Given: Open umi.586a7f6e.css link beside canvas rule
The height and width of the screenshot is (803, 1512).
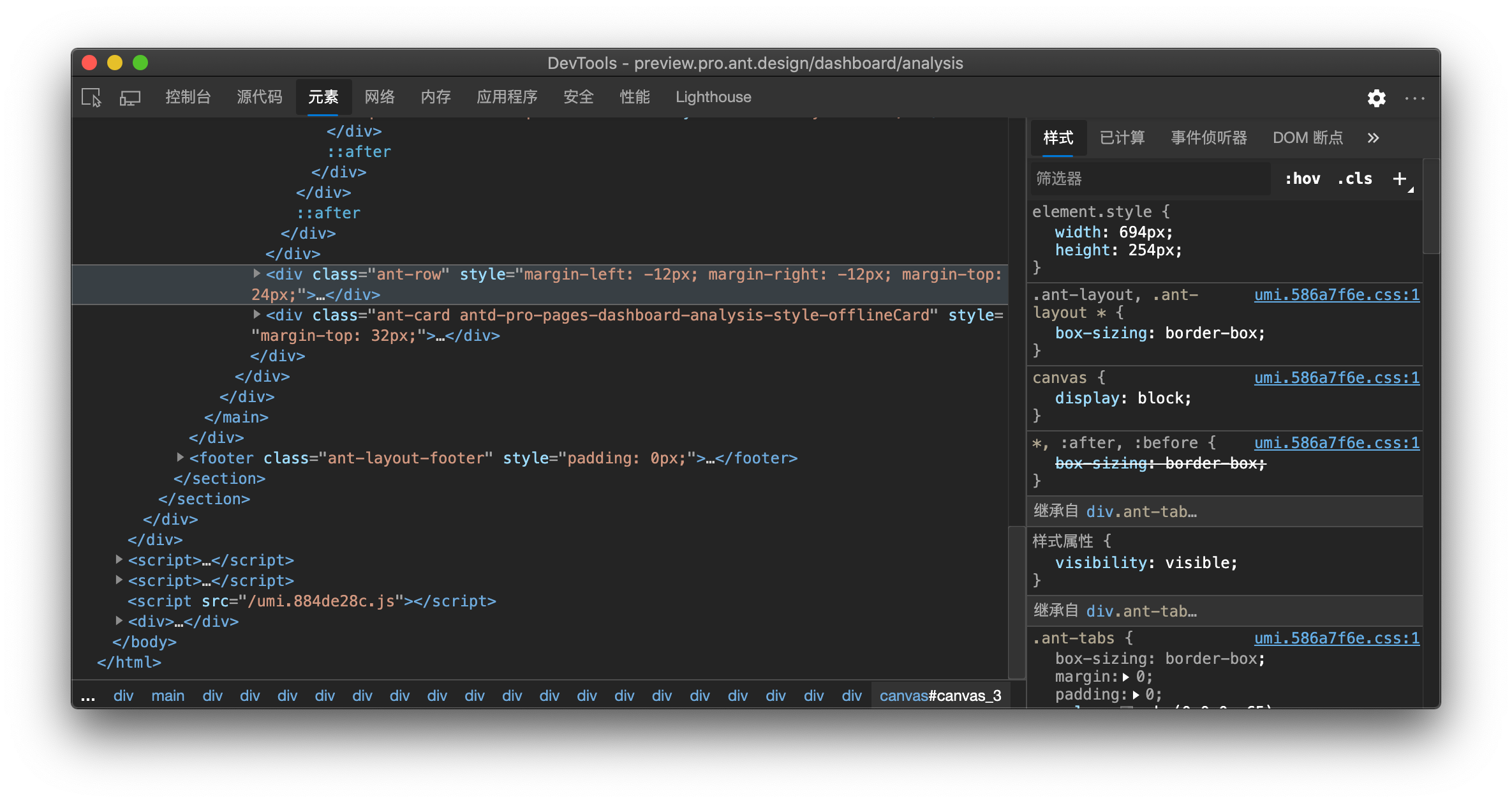Looking at the screenshot, I should pos(1337,378).
